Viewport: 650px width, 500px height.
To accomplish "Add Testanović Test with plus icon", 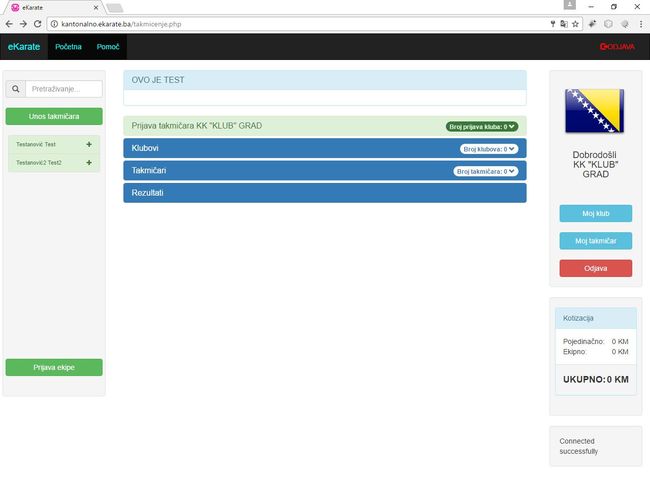I will [89, 144].
